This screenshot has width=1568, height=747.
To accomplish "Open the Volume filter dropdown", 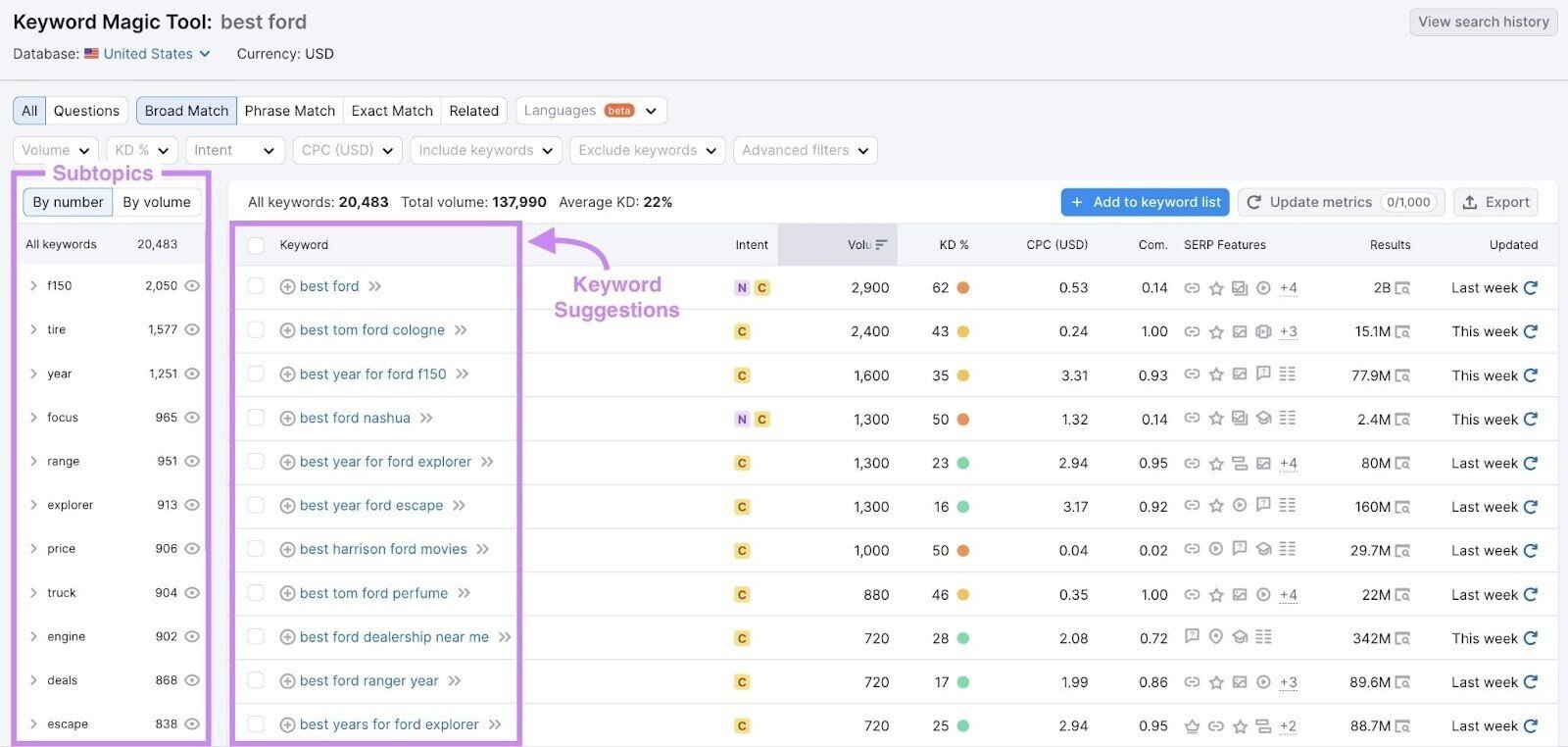I will click(x=56, y=150).
